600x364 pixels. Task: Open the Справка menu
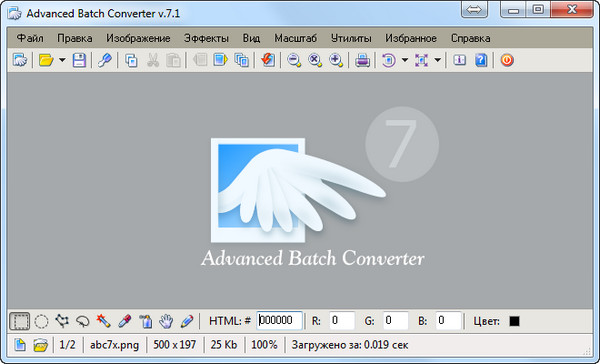470,38
